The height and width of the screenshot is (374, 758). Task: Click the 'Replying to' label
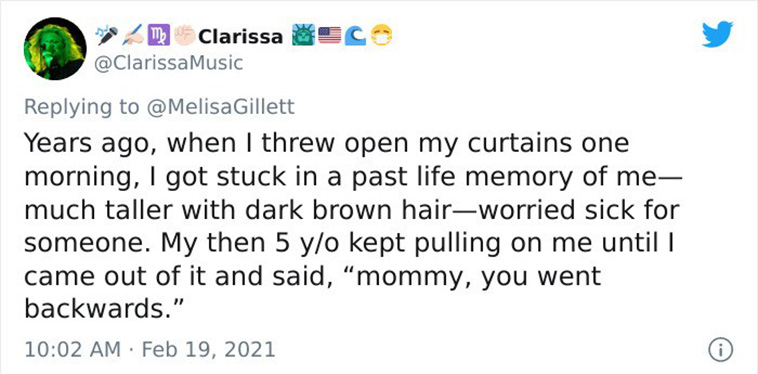[82, 107]
